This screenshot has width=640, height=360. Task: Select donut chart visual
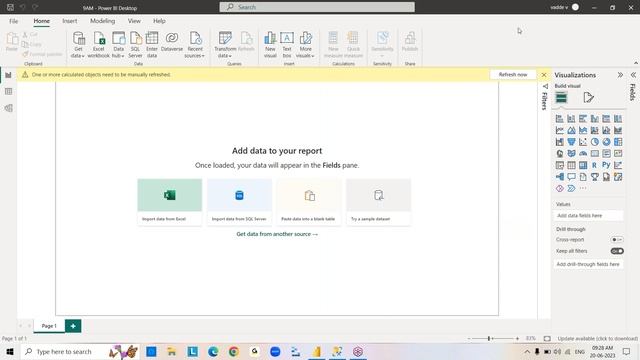606,142
